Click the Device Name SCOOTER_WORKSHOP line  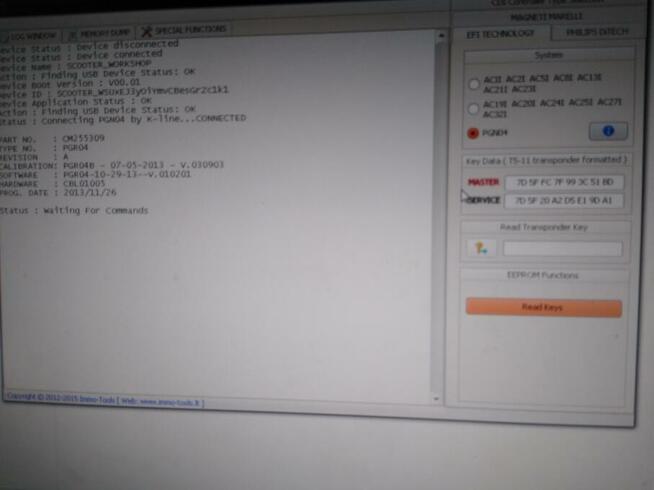(75, 65)
